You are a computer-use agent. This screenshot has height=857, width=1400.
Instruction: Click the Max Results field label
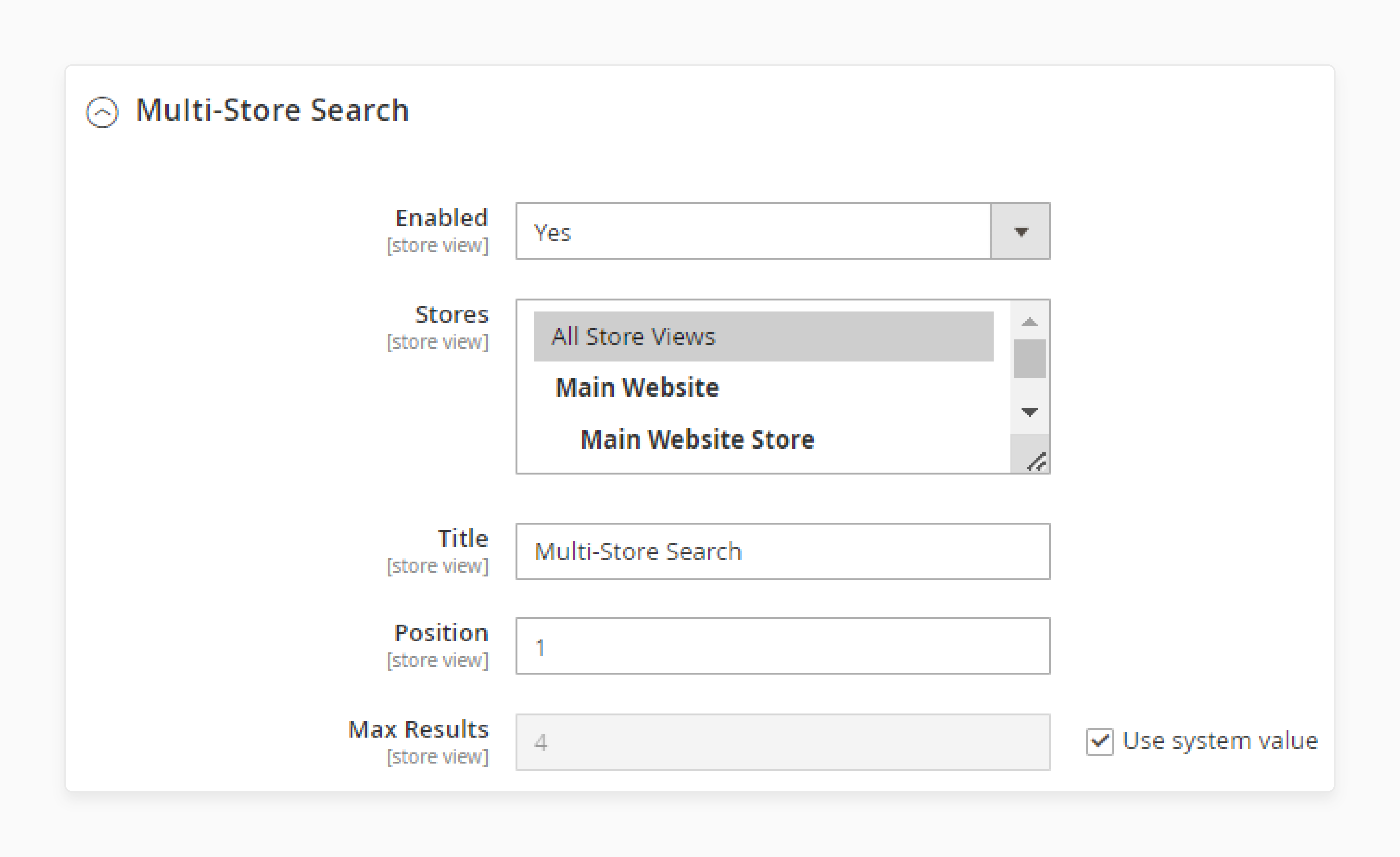pos(418,729)
